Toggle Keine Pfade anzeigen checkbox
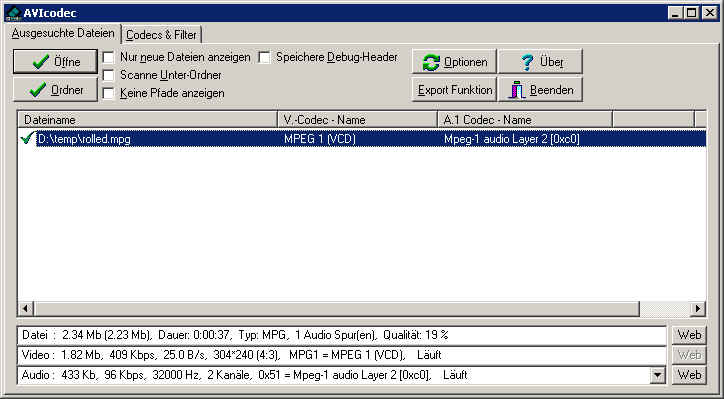Image resolution: width=724 pixels, height=399 pixels. (108, 93)
